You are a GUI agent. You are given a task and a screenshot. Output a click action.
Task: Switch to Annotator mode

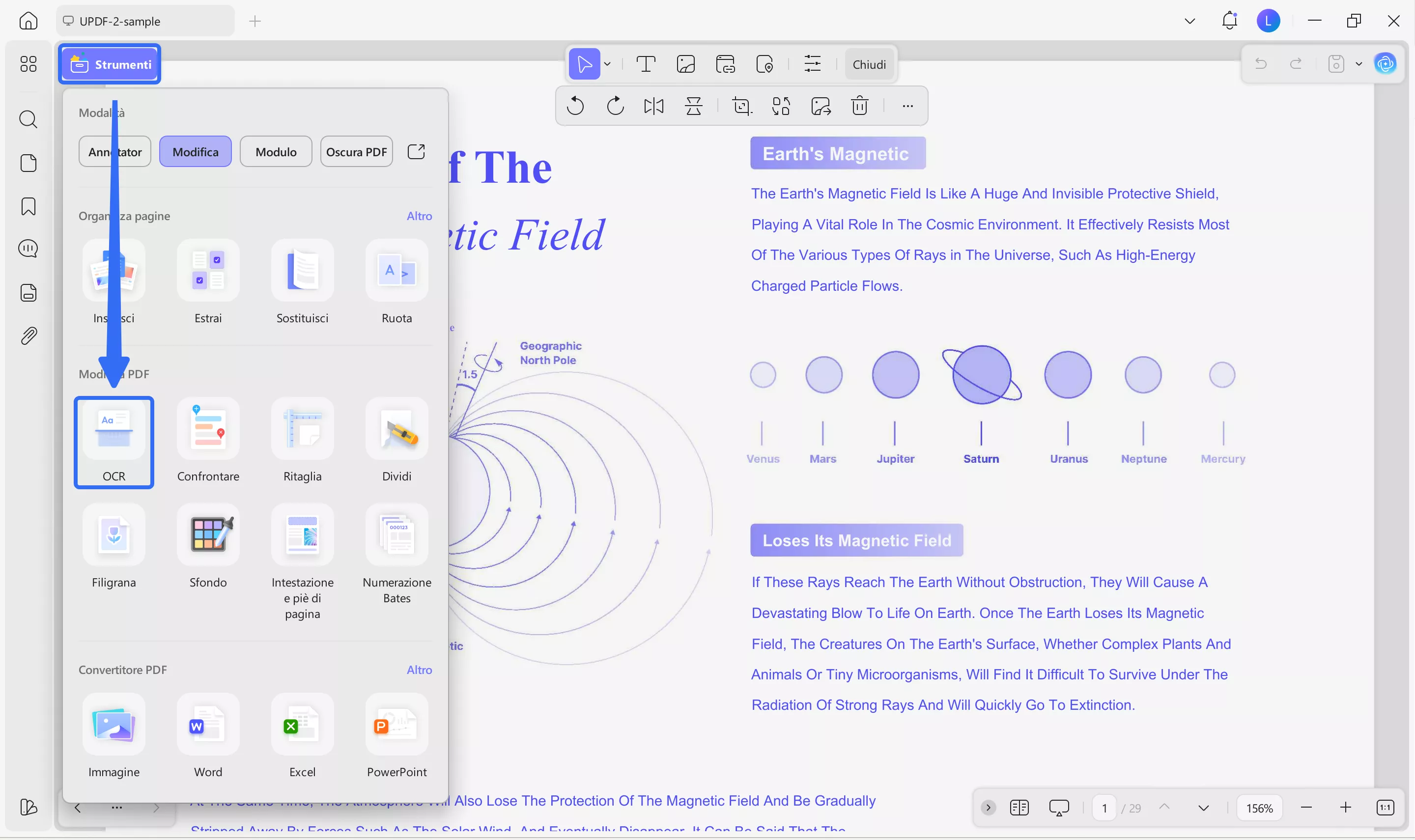point(114,151)
